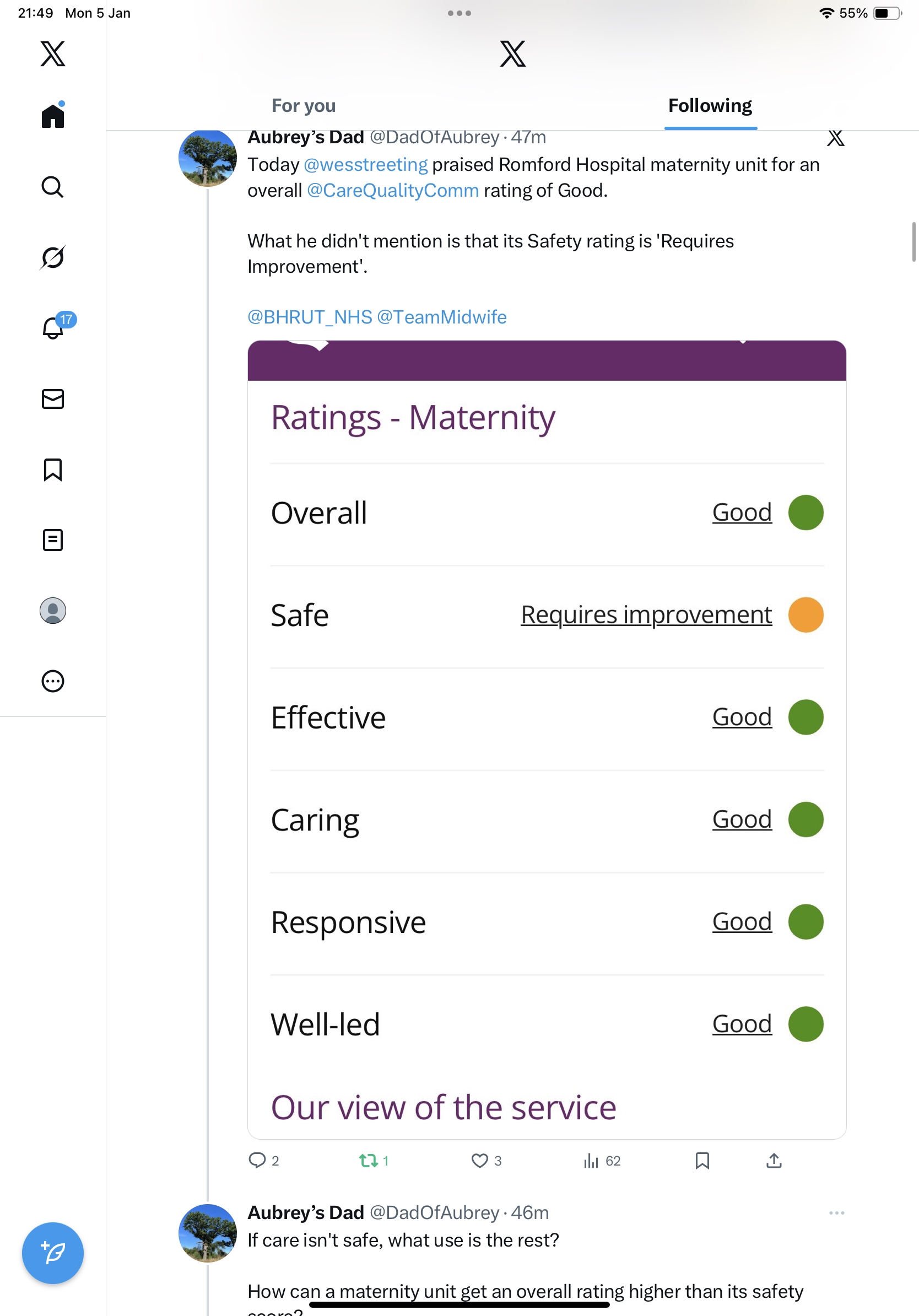Open Profile avatar in sidebar
919x1316 pixels.
coord(53,611)
